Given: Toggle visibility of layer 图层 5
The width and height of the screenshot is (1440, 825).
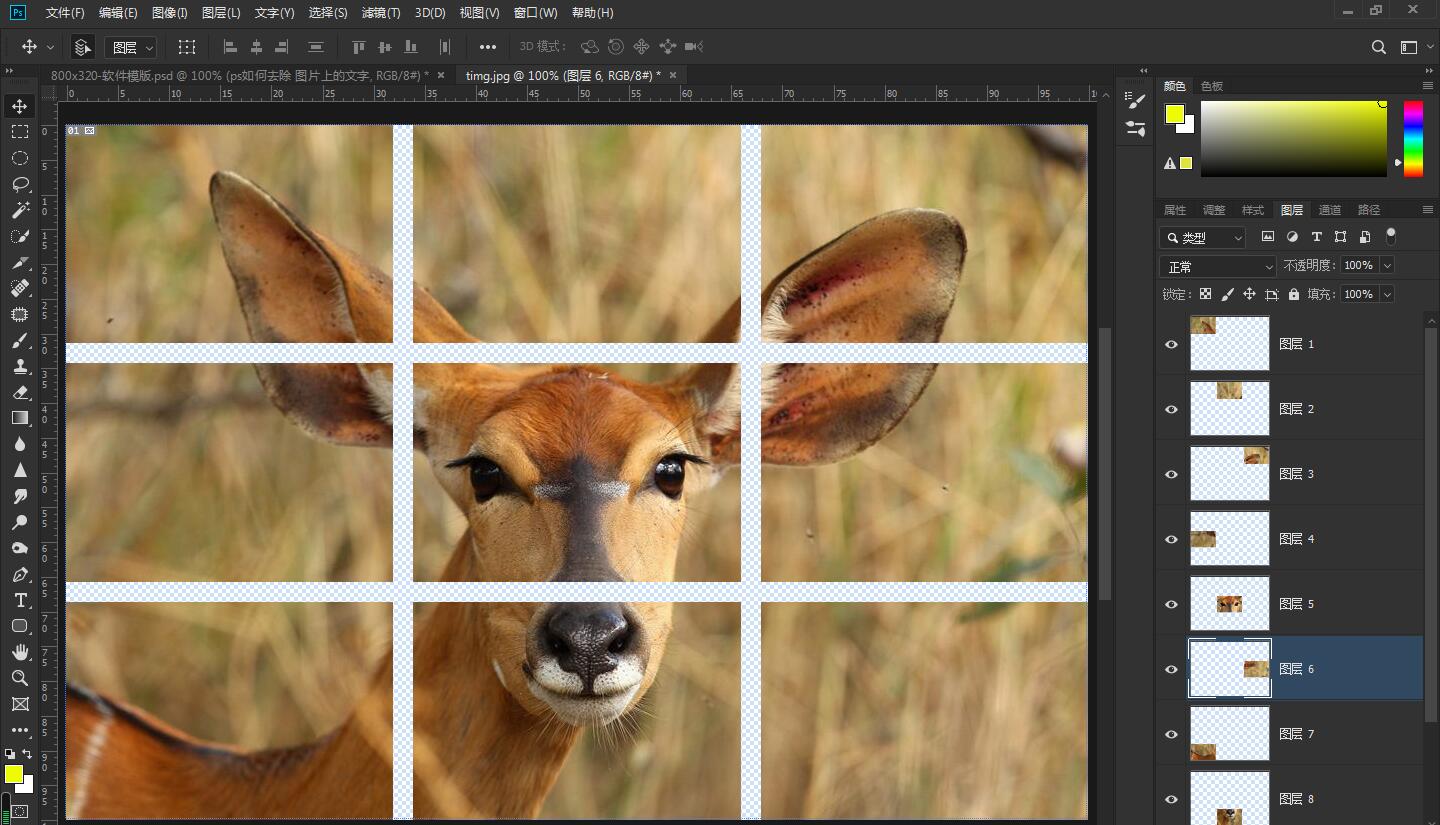Looking at the screenshot, I should 1171,604.
